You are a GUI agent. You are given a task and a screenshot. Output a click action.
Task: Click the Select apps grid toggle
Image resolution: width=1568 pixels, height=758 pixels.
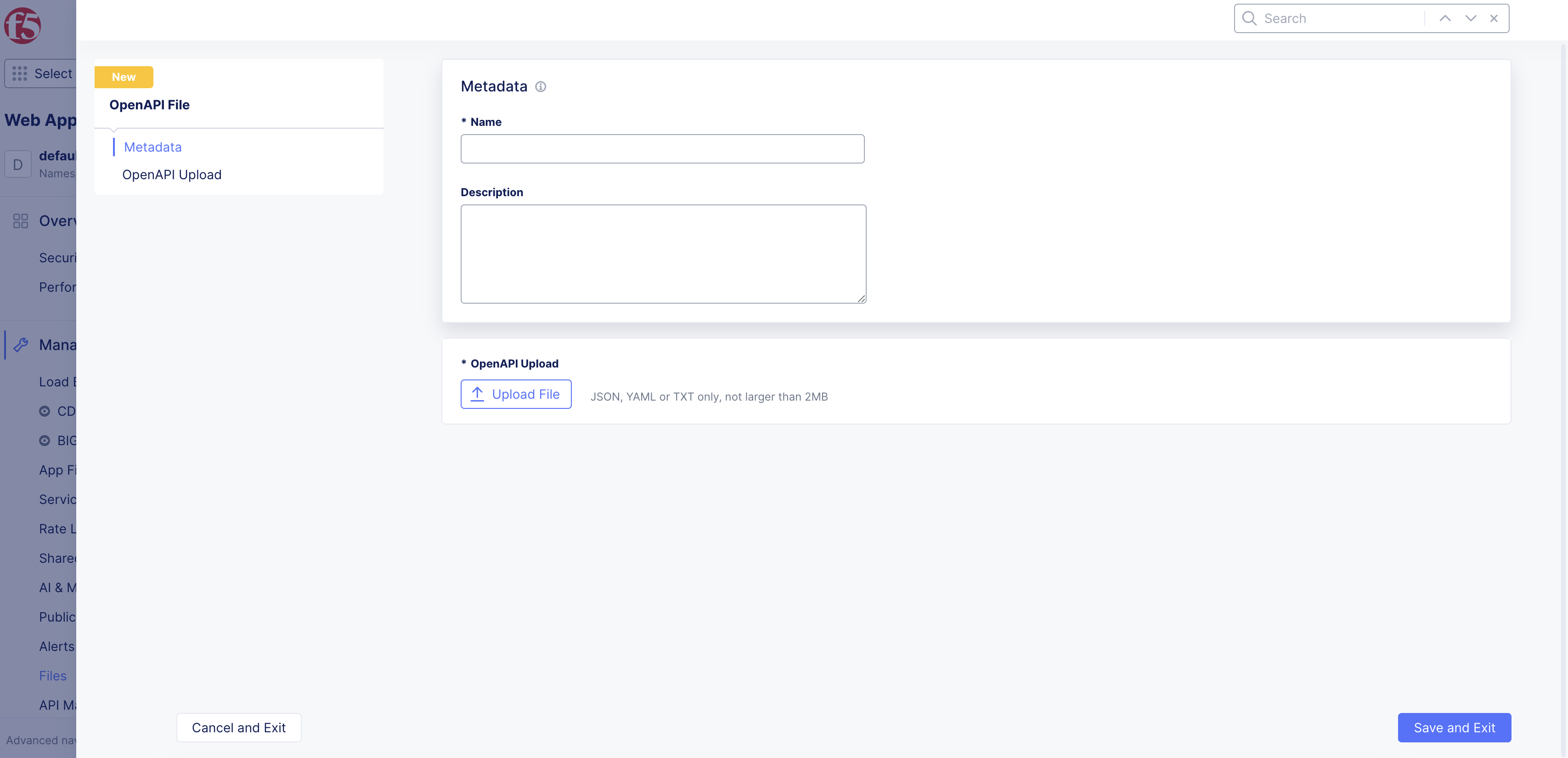20,73
